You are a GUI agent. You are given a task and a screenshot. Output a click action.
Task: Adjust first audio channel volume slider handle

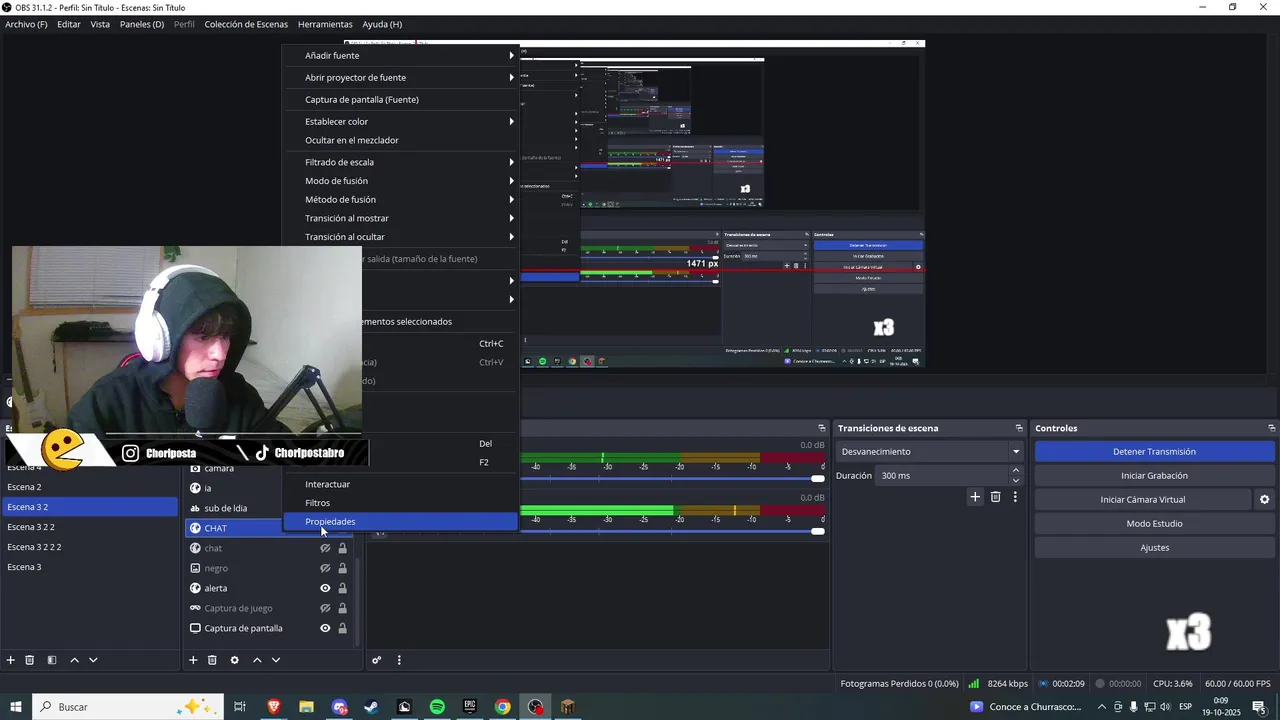click(x=818, y=479)
